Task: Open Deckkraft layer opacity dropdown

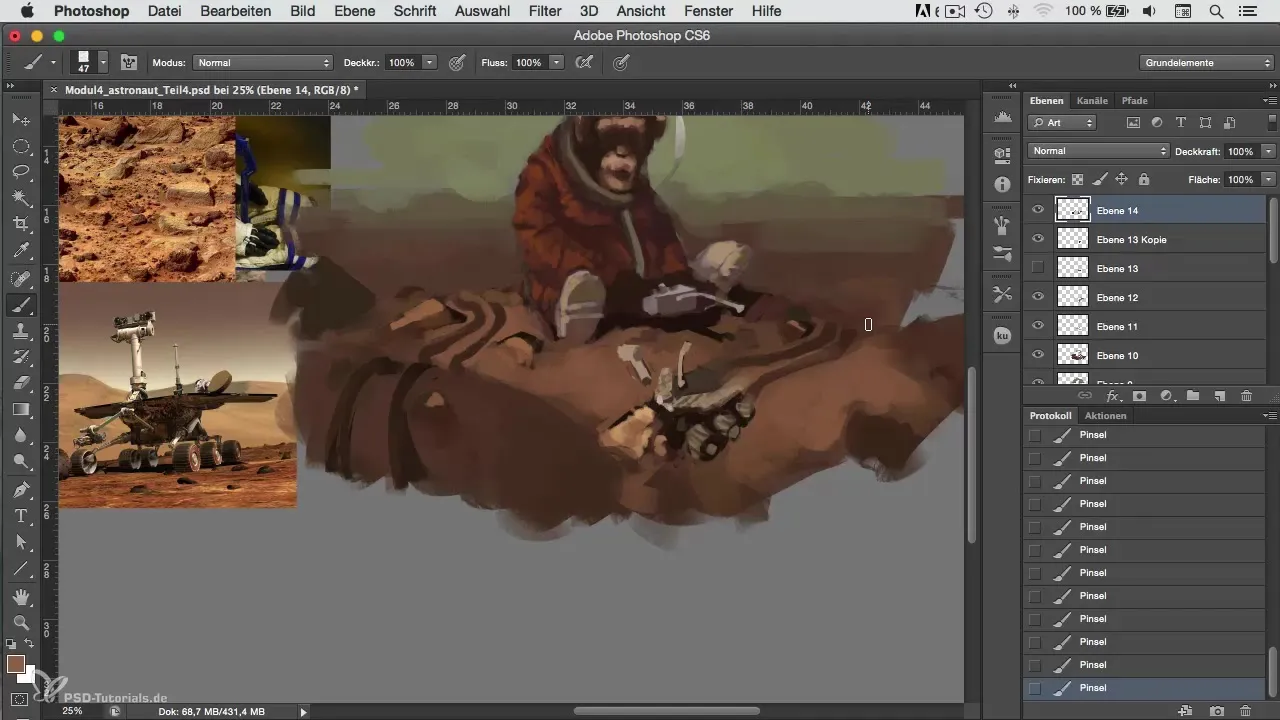Action: (x=1268, y=151)
